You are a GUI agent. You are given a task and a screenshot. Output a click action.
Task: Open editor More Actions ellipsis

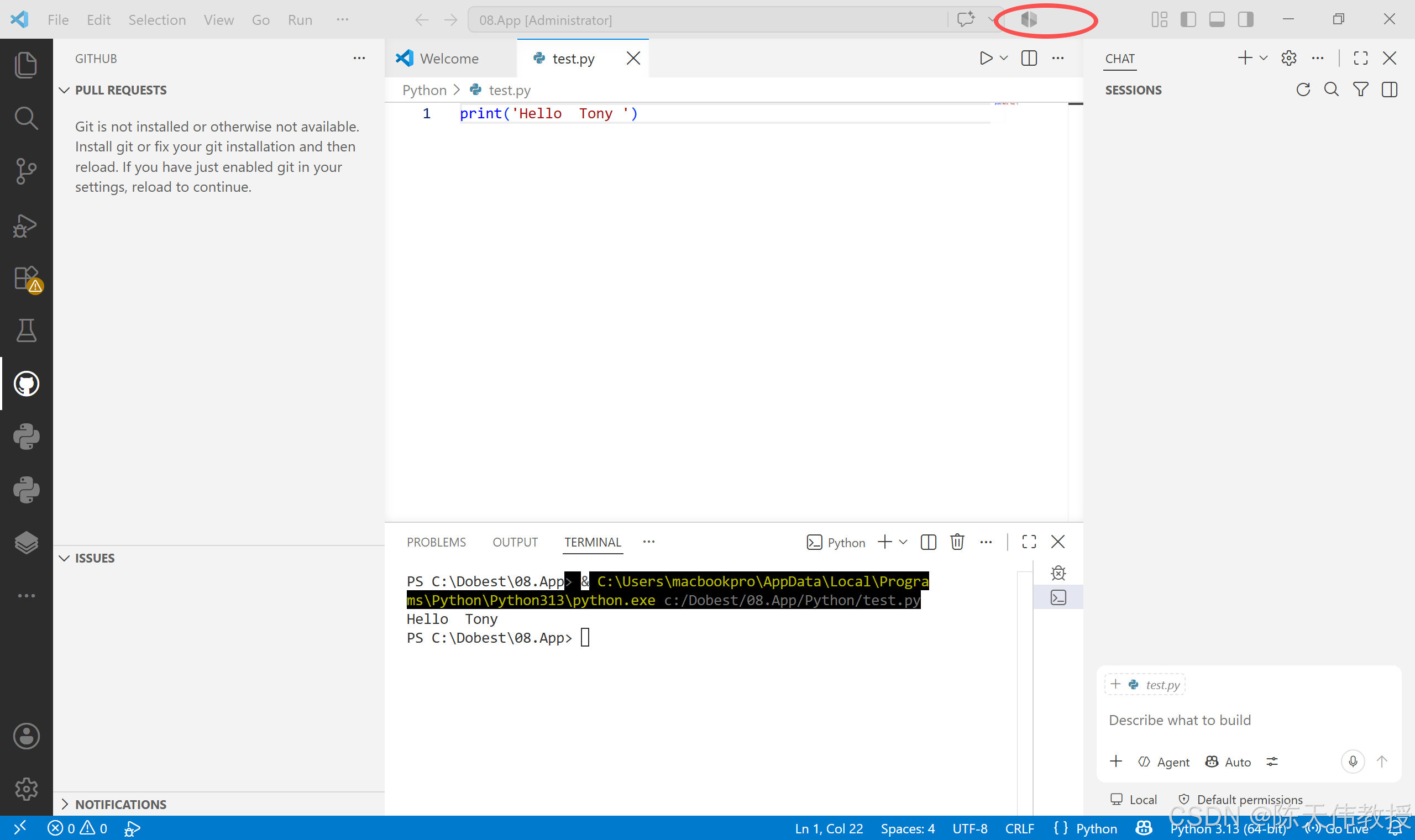[1058, 58]
